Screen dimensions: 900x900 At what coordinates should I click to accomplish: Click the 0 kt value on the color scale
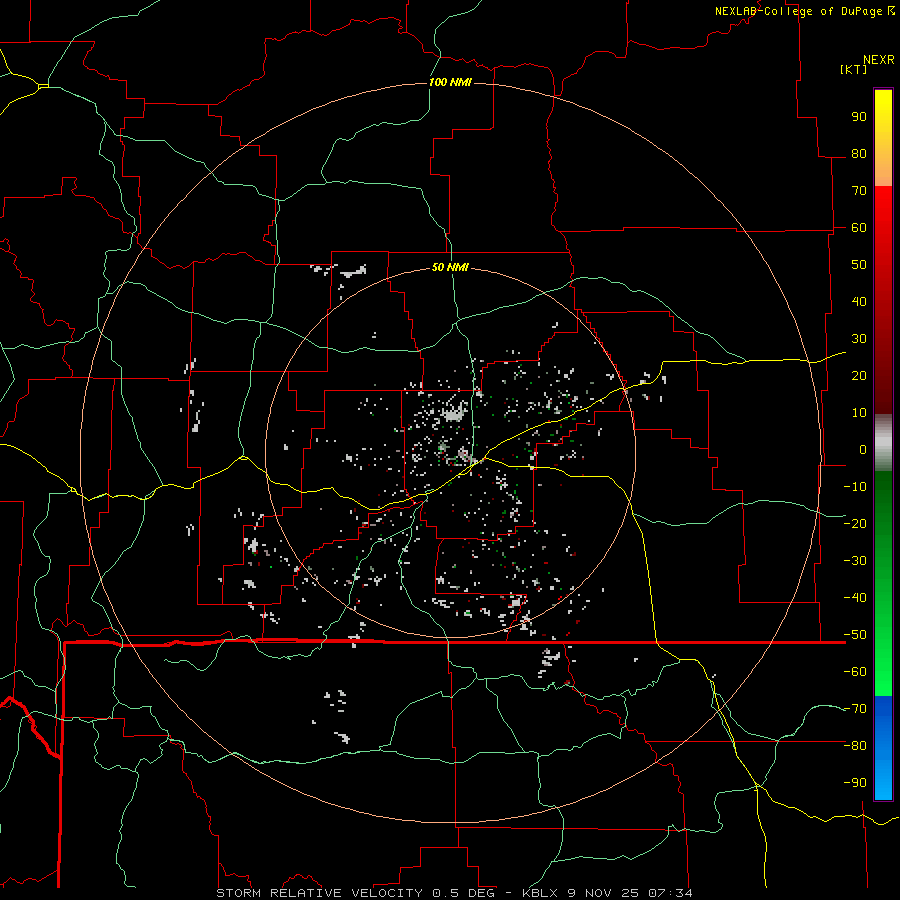(863, 449)
